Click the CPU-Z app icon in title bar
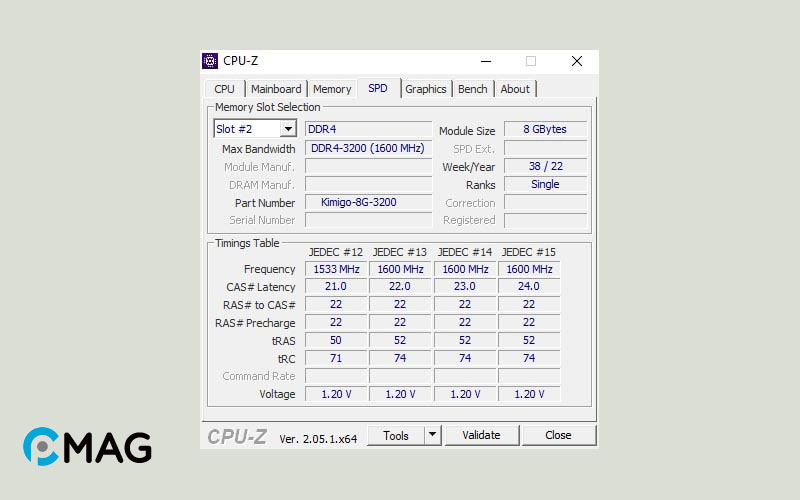Image resolution: width=800 pixels, height=500 pixels. coord(210,61)
